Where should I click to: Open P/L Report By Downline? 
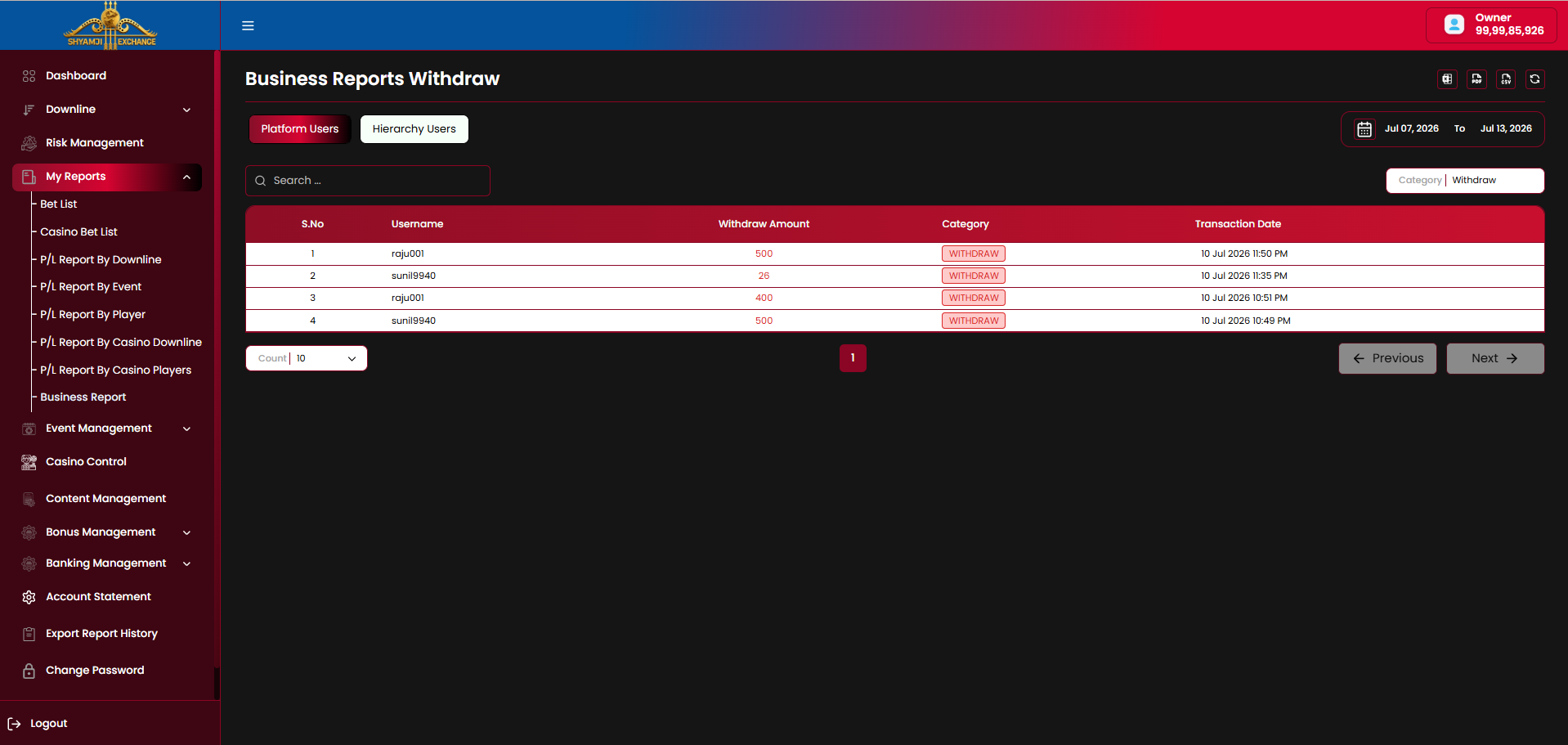click(x=101, y=260)
